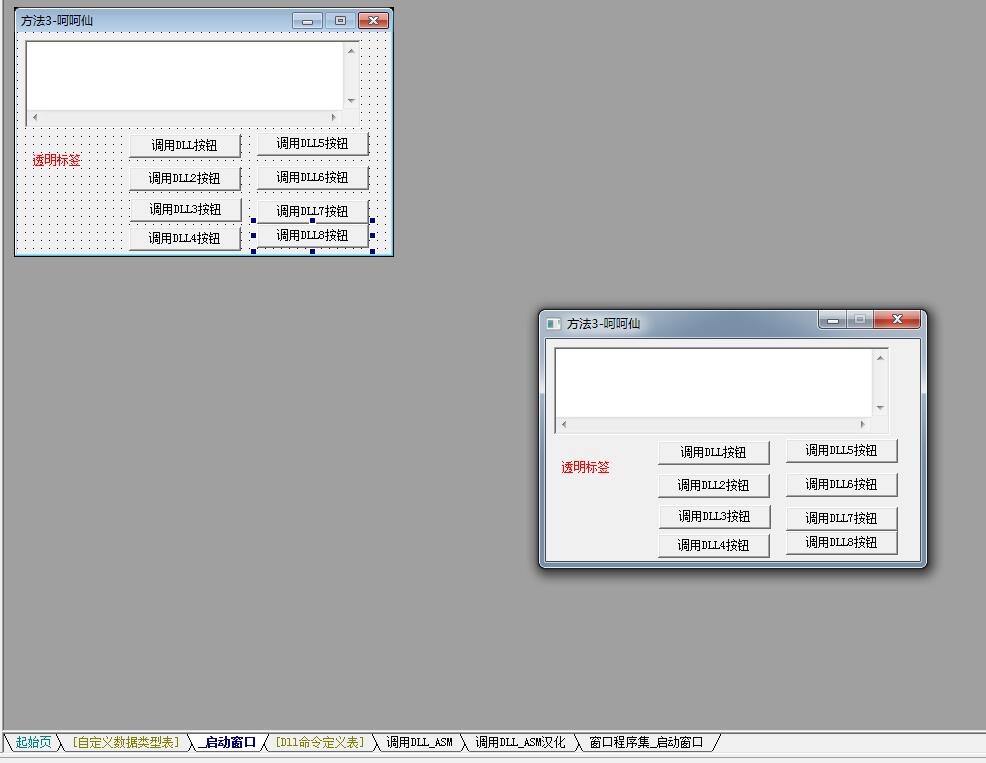Viewport: 986px width, 763px height.
Task: Switch to the [自定义数据类型表] tab
Action: point(126,742)
